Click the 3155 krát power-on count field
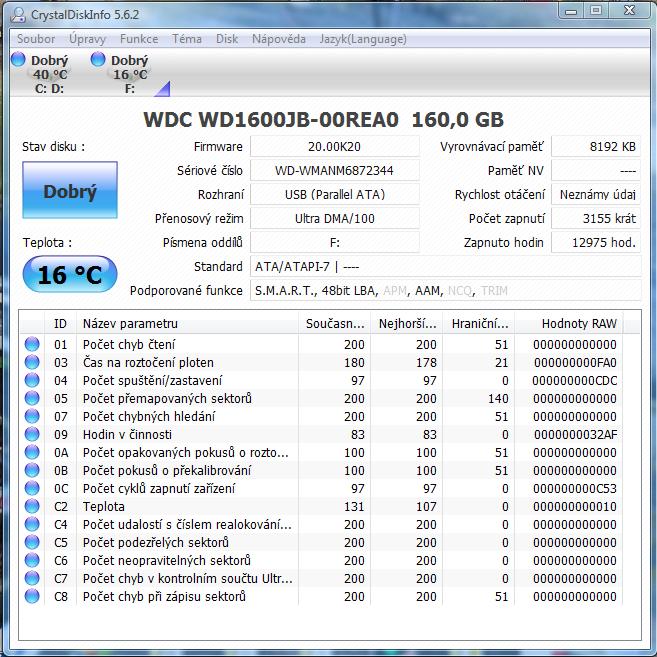This screenshot has width=657, height=657. click(x=596, y=218)
